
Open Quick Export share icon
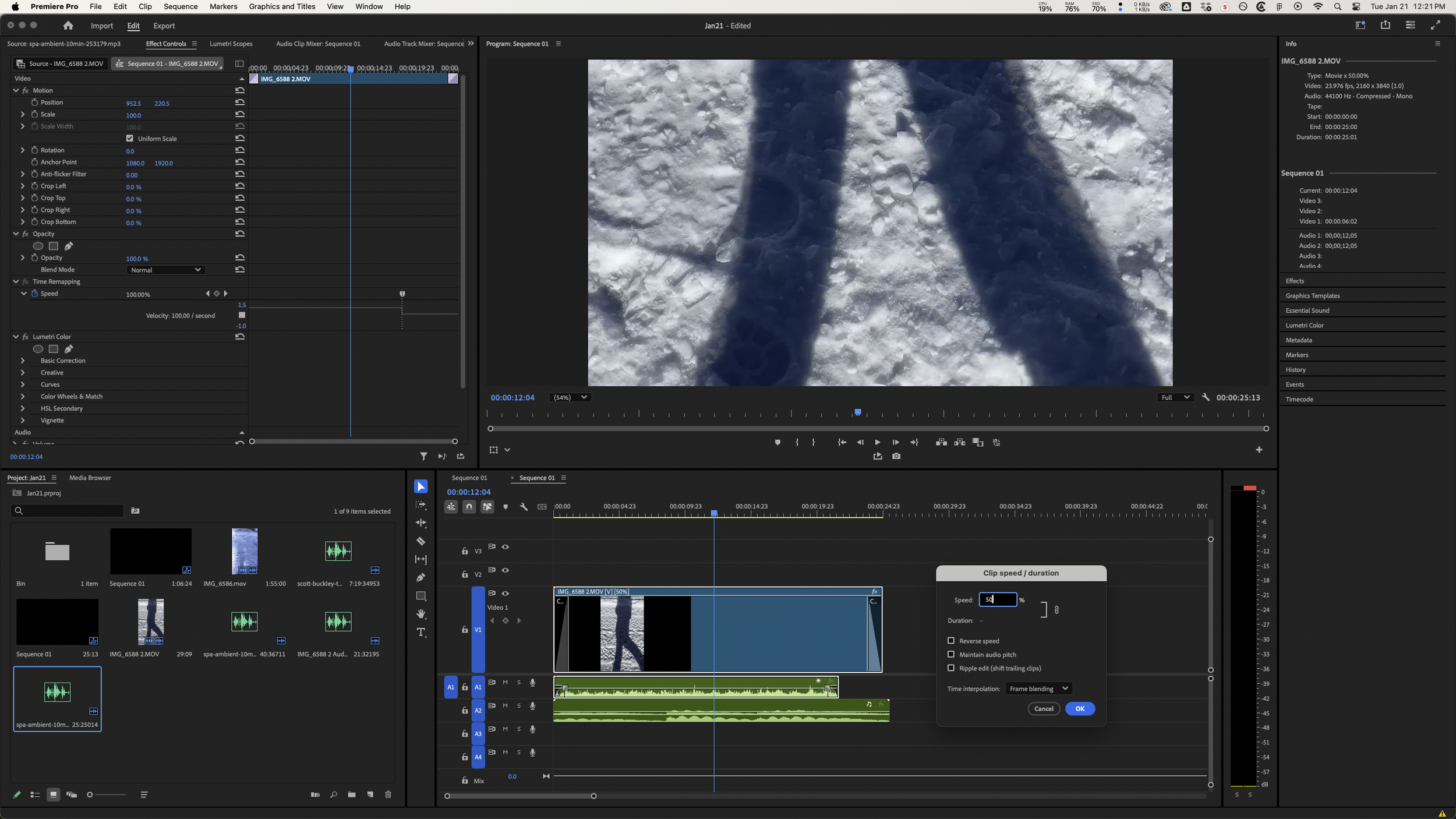[1386, 25]
